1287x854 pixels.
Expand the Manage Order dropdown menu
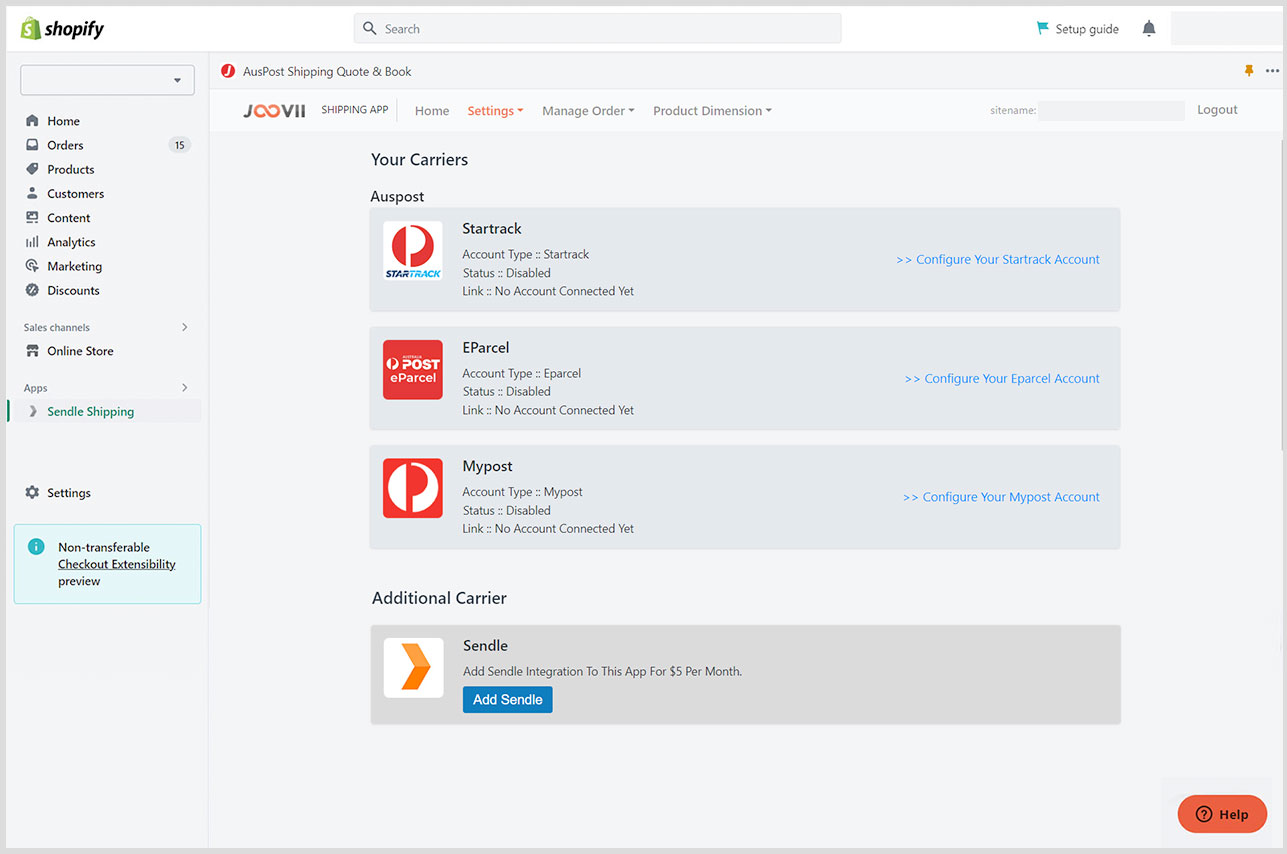click(x=587, y=110)
